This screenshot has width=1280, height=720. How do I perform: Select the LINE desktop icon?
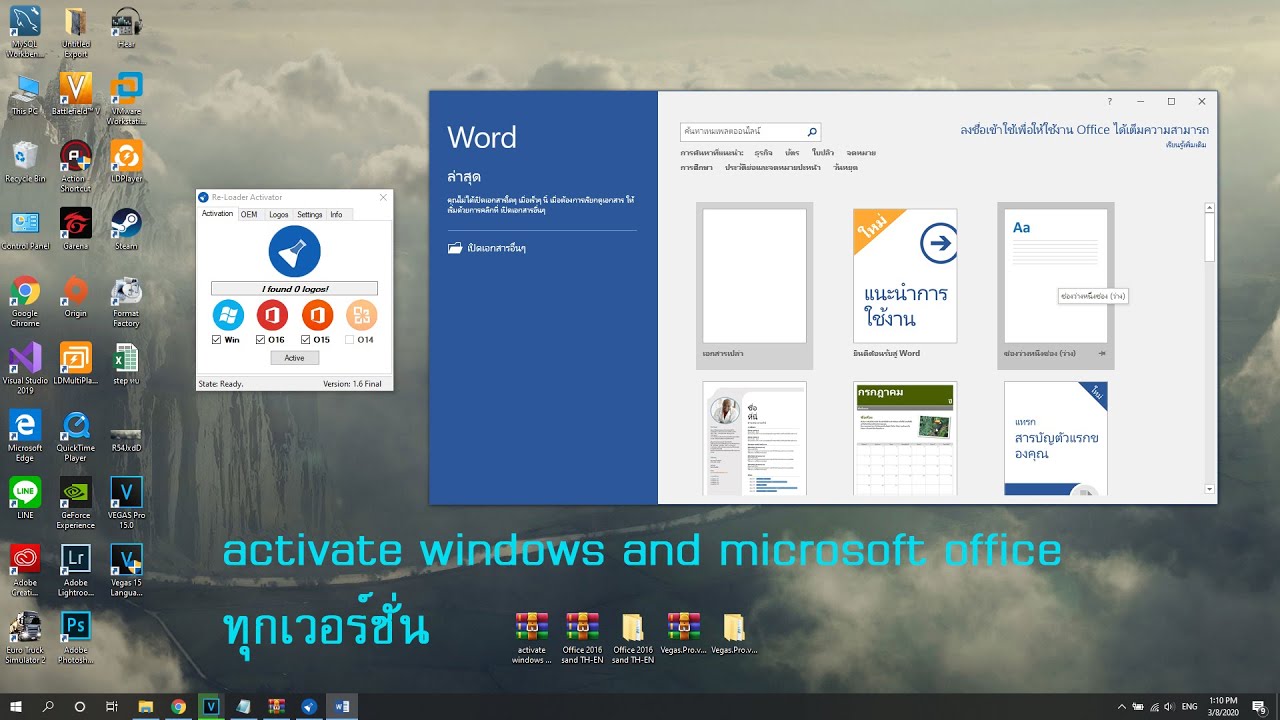pyautogui.click(x=25, y=498)
